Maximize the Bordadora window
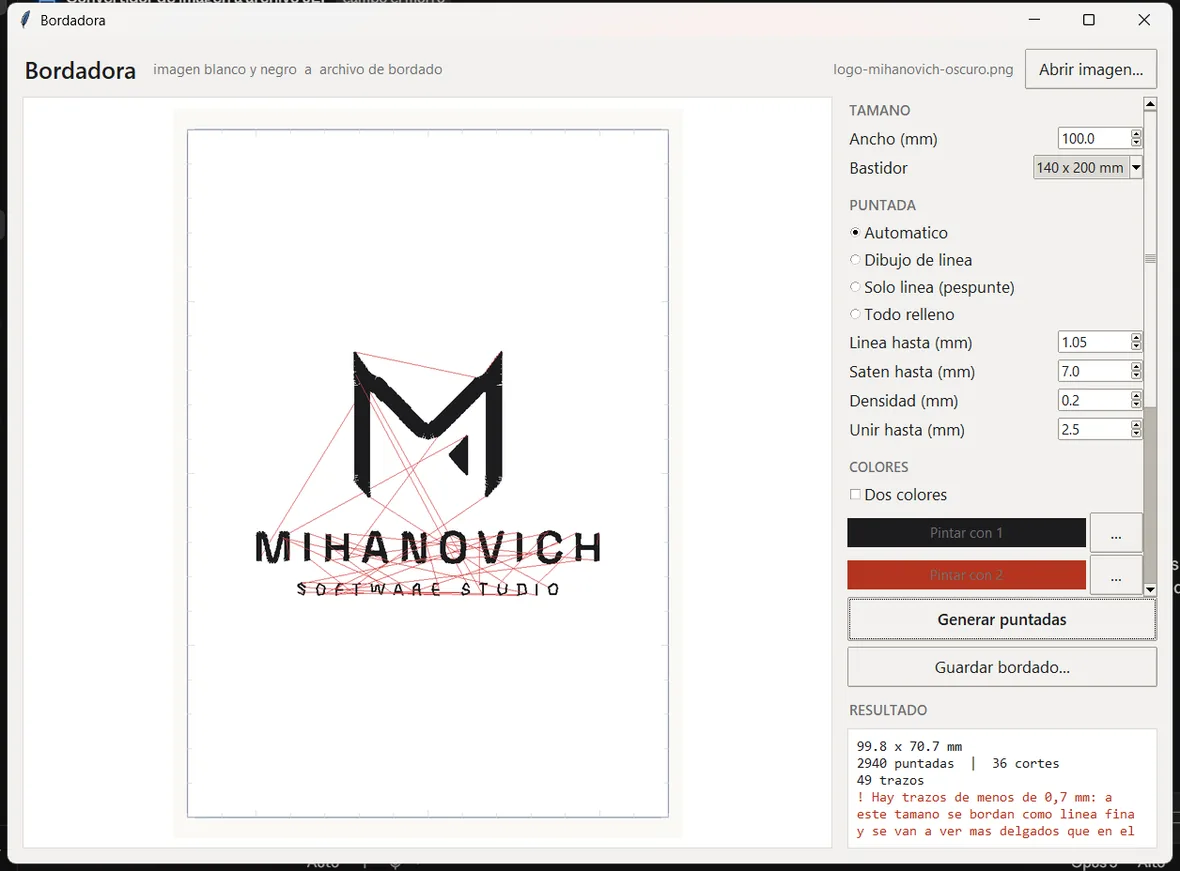This screenshot has width=1180, height=871. point(1088,20)
